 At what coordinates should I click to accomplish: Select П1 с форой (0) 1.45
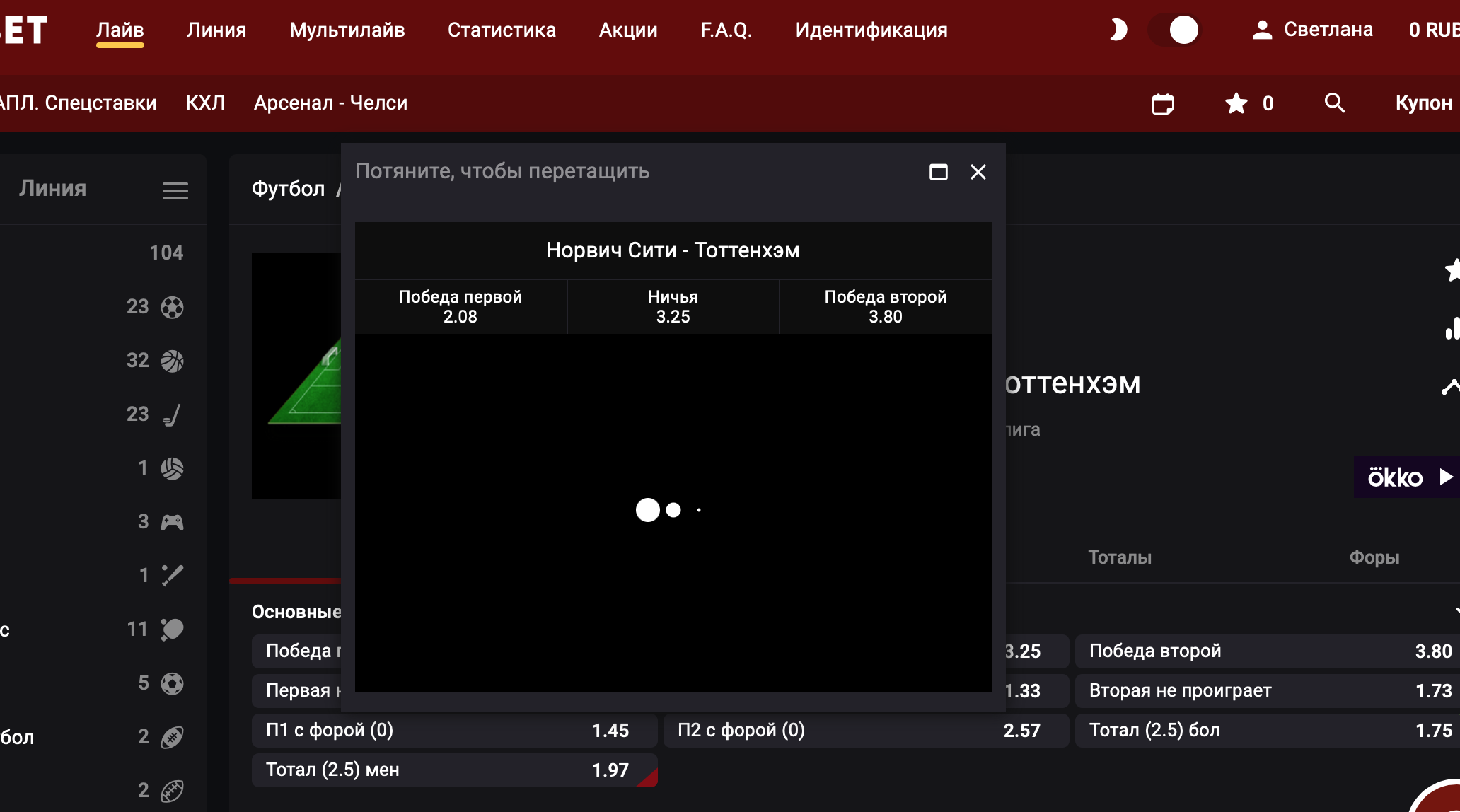pyautogui.click(x=455, y=731)
